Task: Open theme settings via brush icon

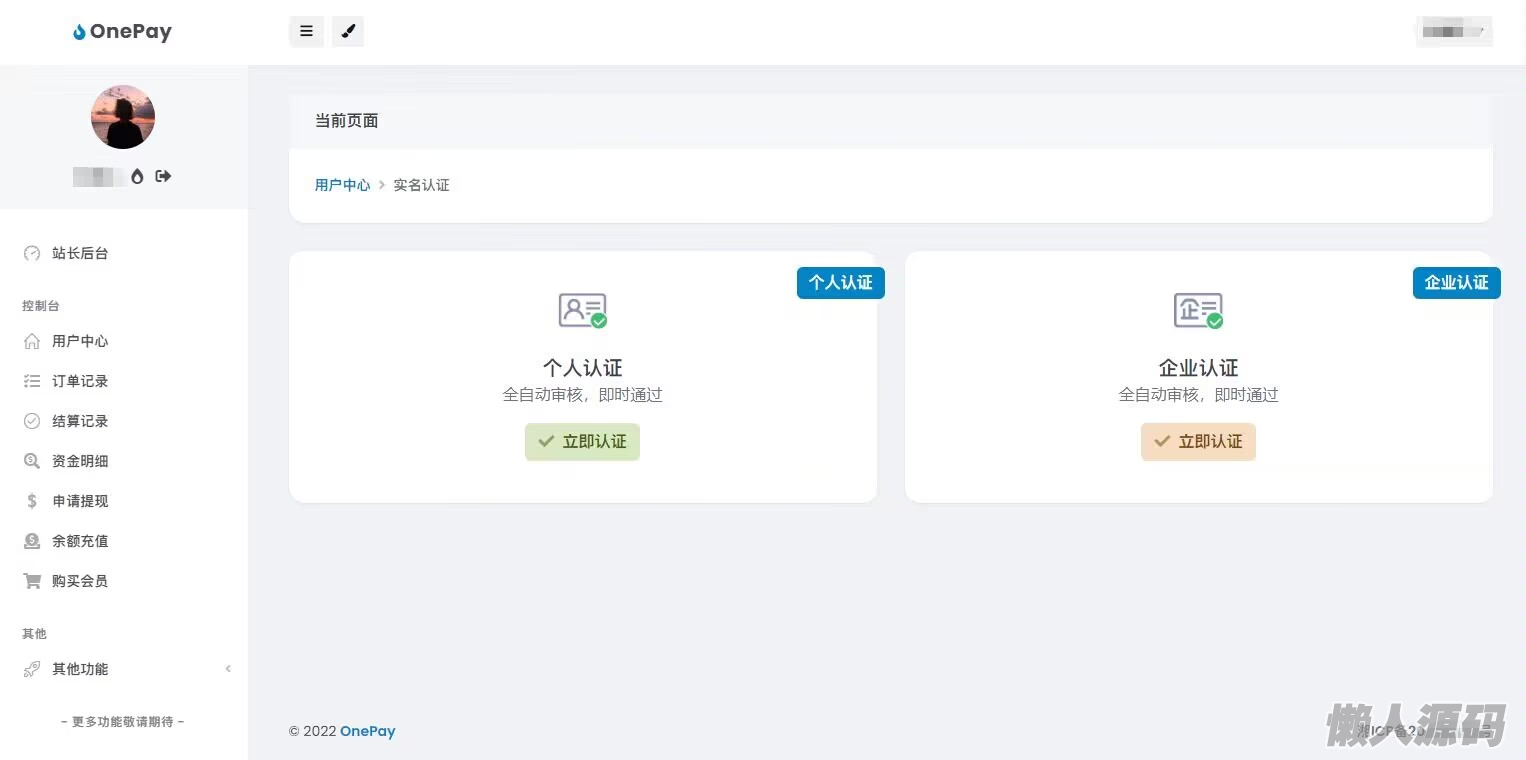Action: pyautogui.click(x=348, y=32)
